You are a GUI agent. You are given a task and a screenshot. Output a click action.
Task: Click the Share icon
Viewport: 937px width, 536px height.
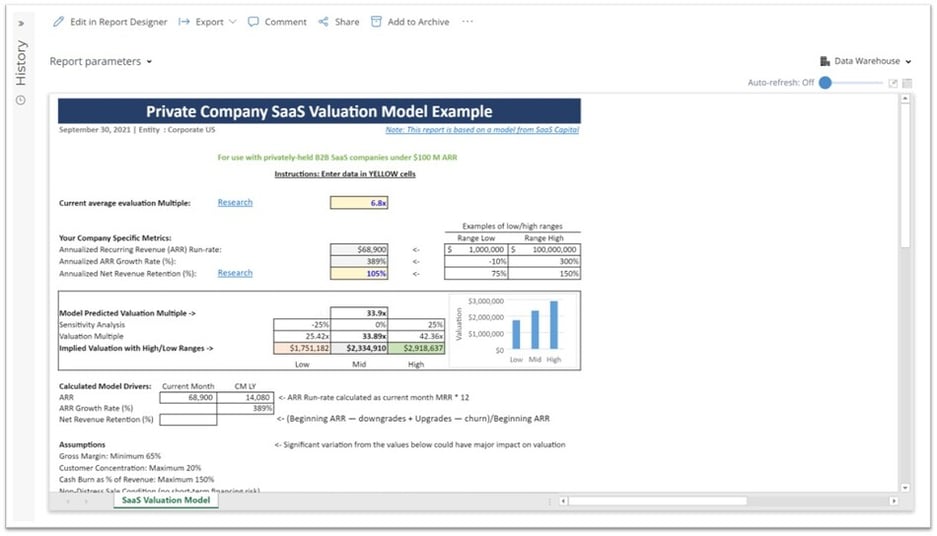[323, 22]
